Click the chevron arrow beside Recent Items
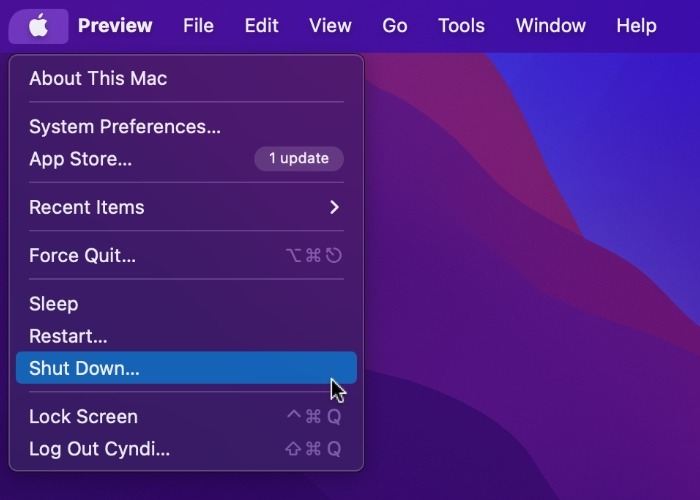This screenshot has width=700, height=500. click(334, 207)
